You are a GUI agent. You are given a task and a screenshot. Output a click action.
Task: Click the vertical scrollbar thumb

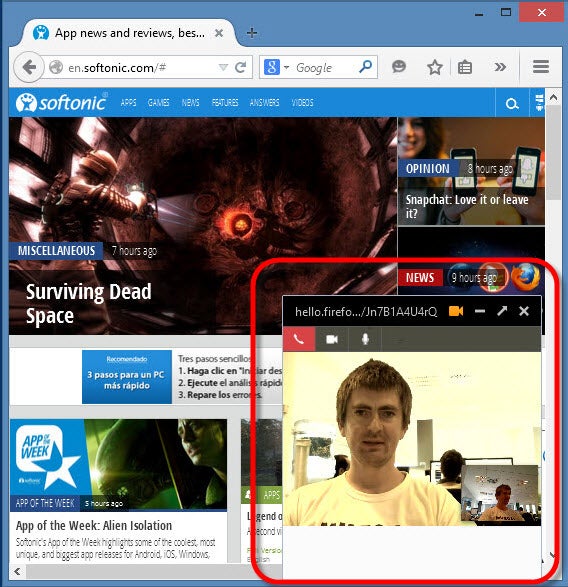[553, 153]
